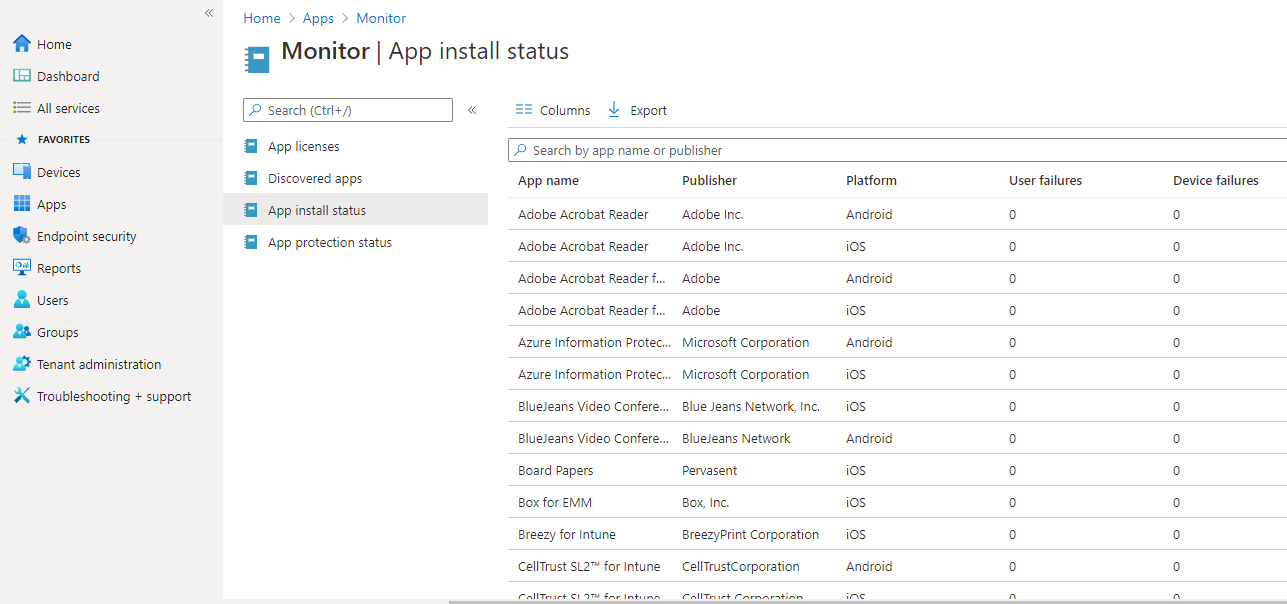Click the App protection status notebook icon
The image size is (1287, 604).
click(x=250, y=242)
